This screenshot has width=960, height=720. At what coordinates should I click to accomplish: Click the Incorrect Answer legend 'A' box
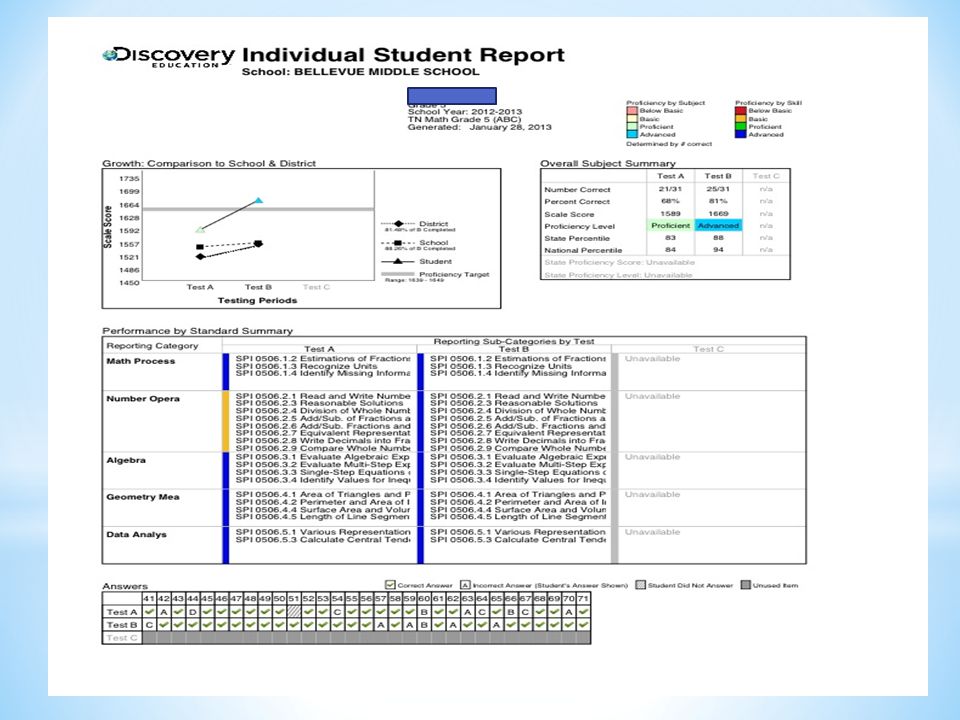pos(465,585)
